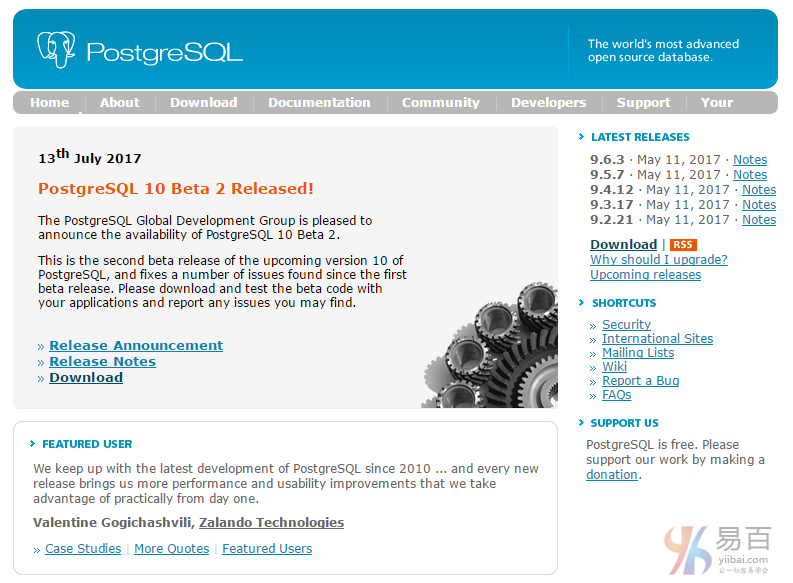This screenshot has height=583, width=793.
Task: Go to Documentation in navigation bar
Action: click(319, 103)
